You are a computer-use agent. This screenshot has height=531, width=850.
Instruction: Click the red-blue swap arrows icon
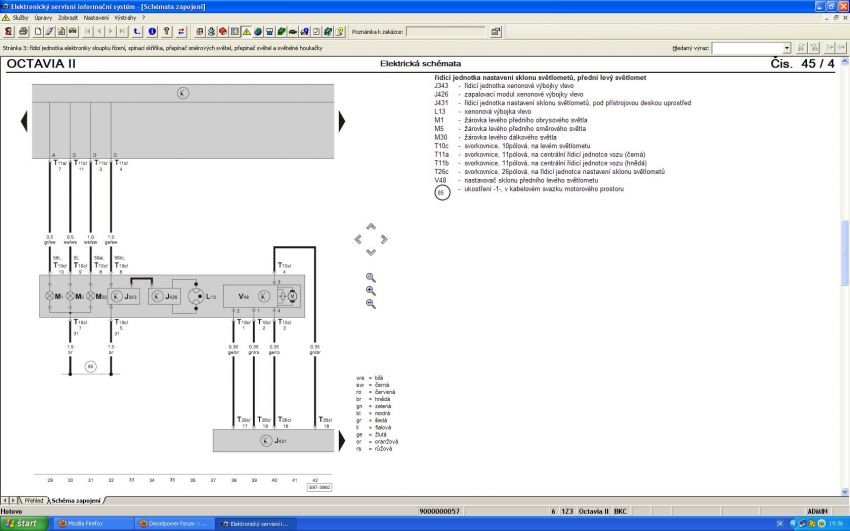point(182,31)
